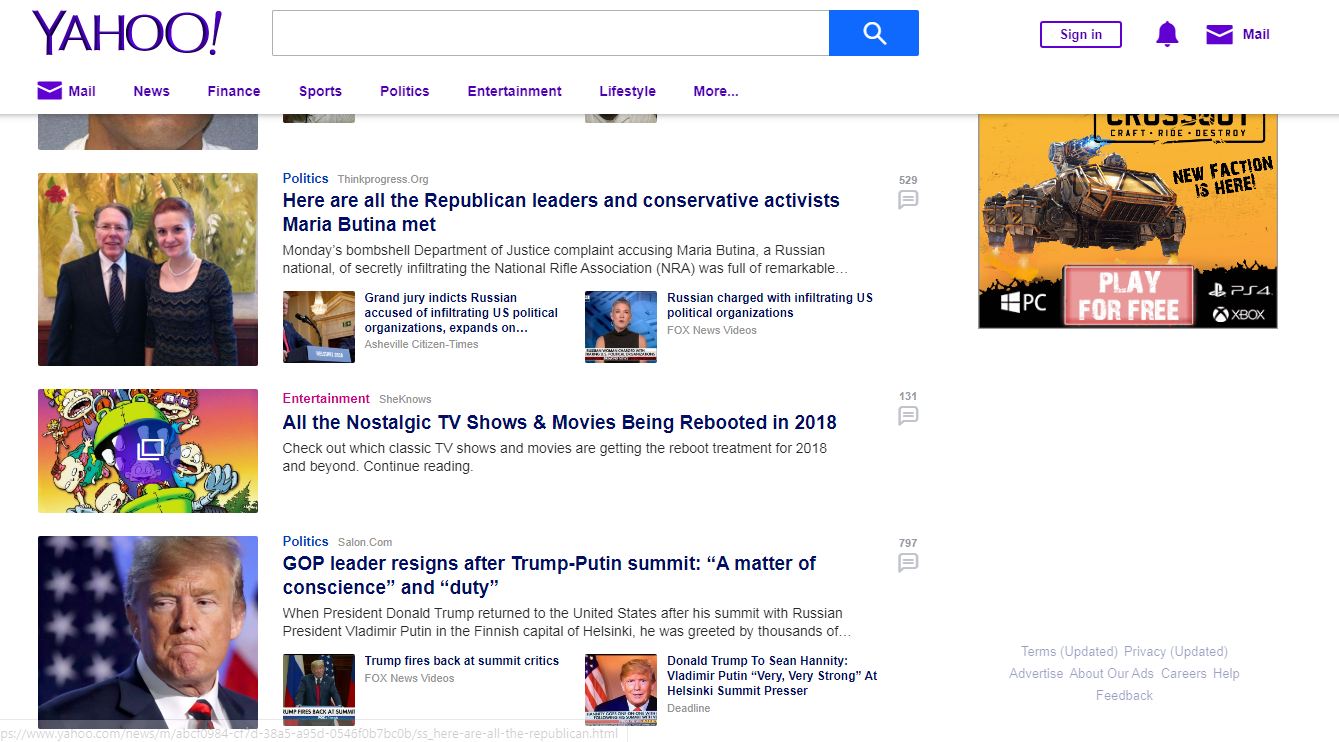Expand the More... navigation menu
This screenshot has height=742, width=1339.
[716, 91]
